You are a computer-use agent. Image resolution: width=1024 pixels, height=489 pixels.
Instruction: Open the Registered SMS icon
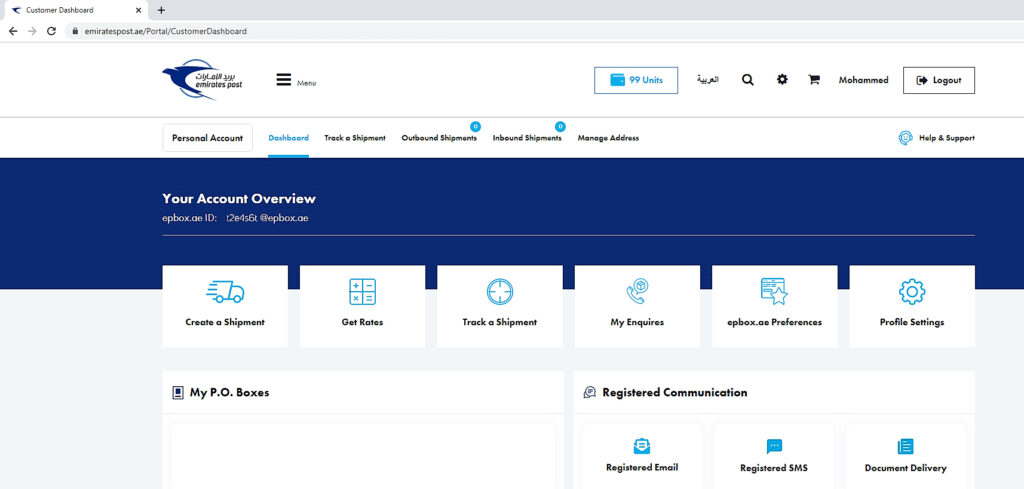(x=774, y=446)
